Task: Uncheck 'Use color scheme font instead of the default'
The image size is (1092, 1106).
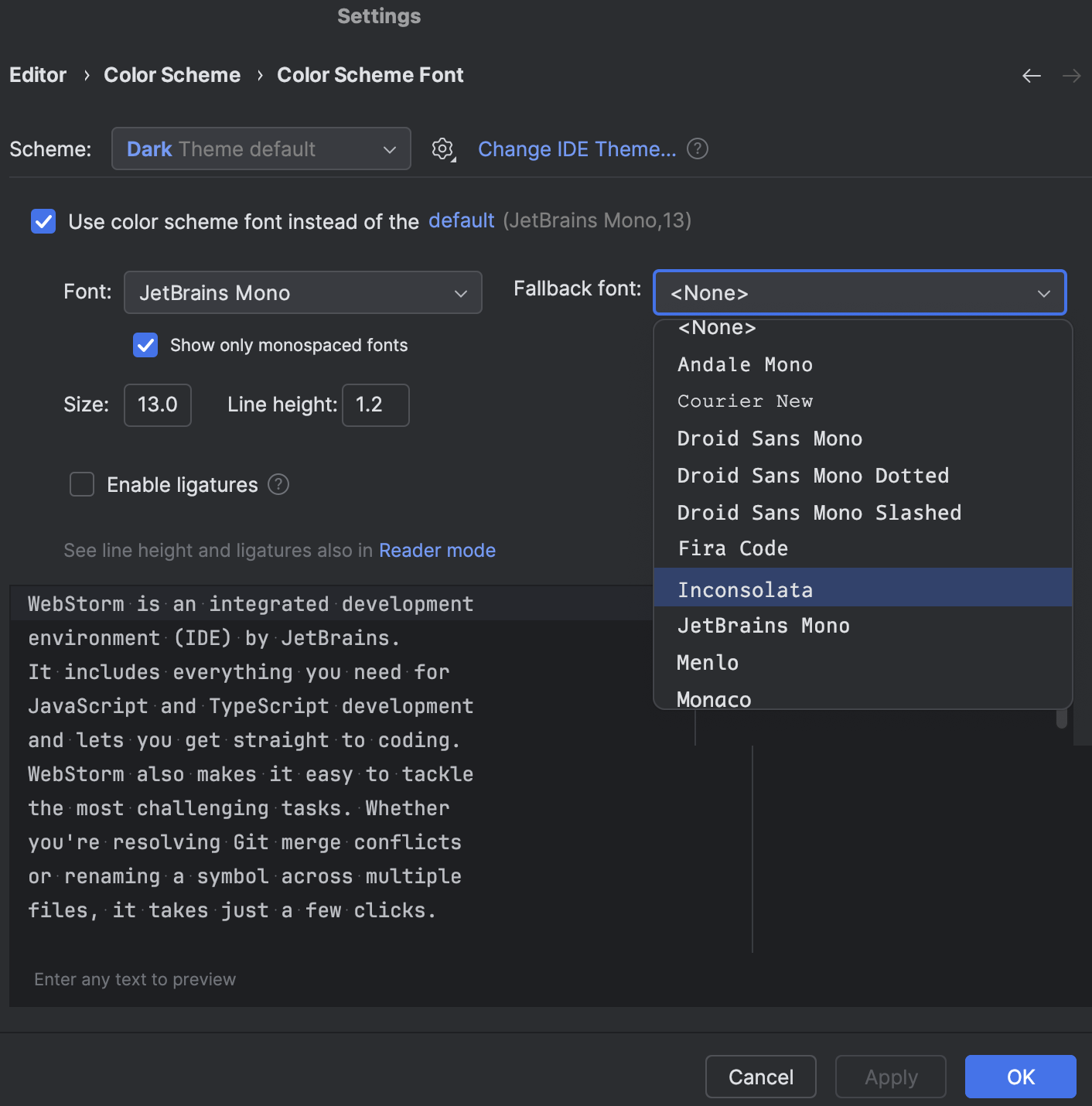Action: click(43, 221)
